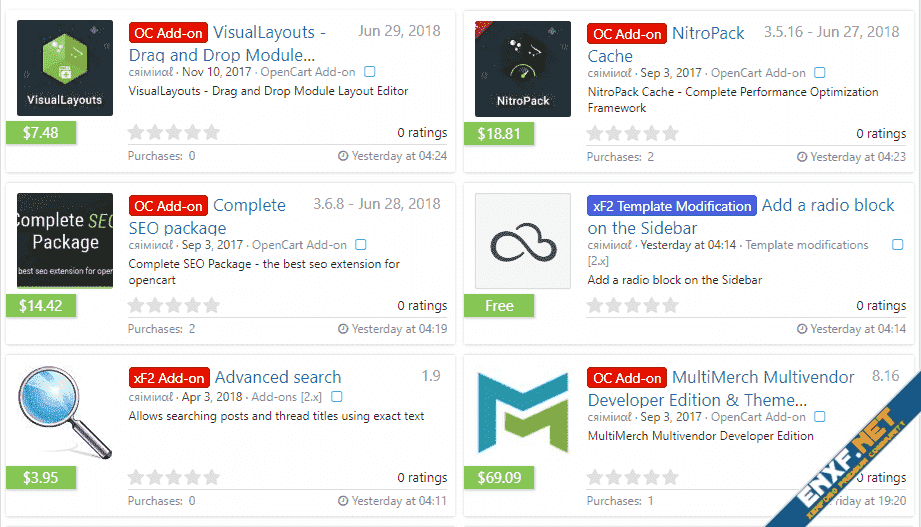Click the cloud logo resource icon

[523, 241]
